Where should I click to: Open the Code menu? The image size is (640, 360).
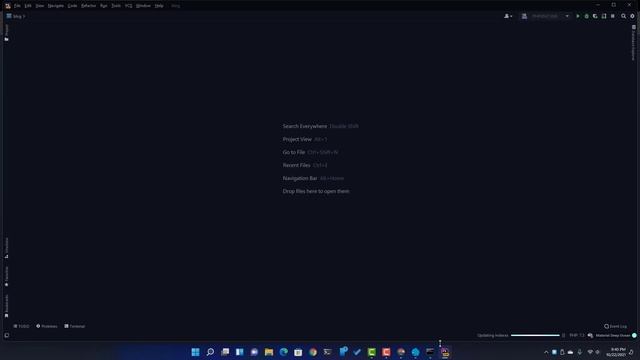pos(72,6)
